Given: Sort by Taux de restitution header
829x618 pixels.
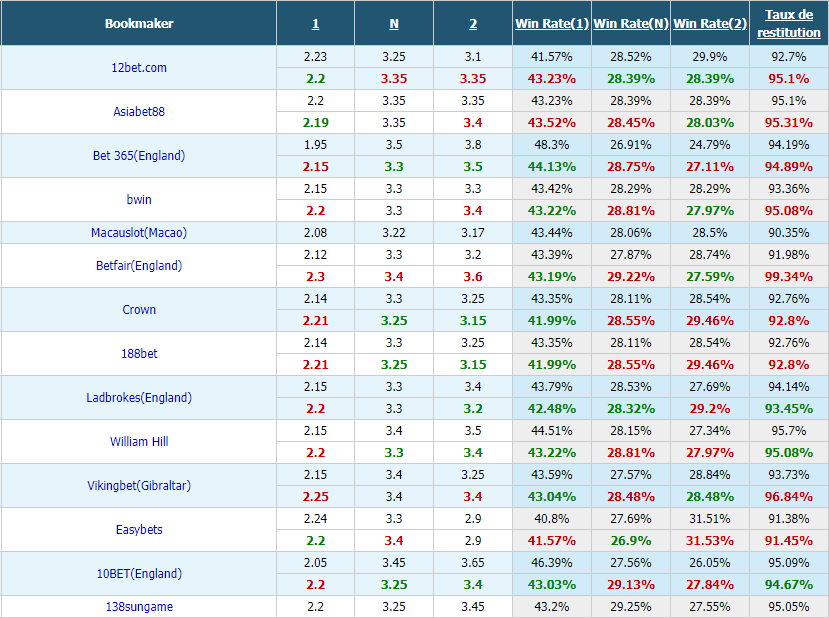Looking at the screenshot, I should (789, 24).
